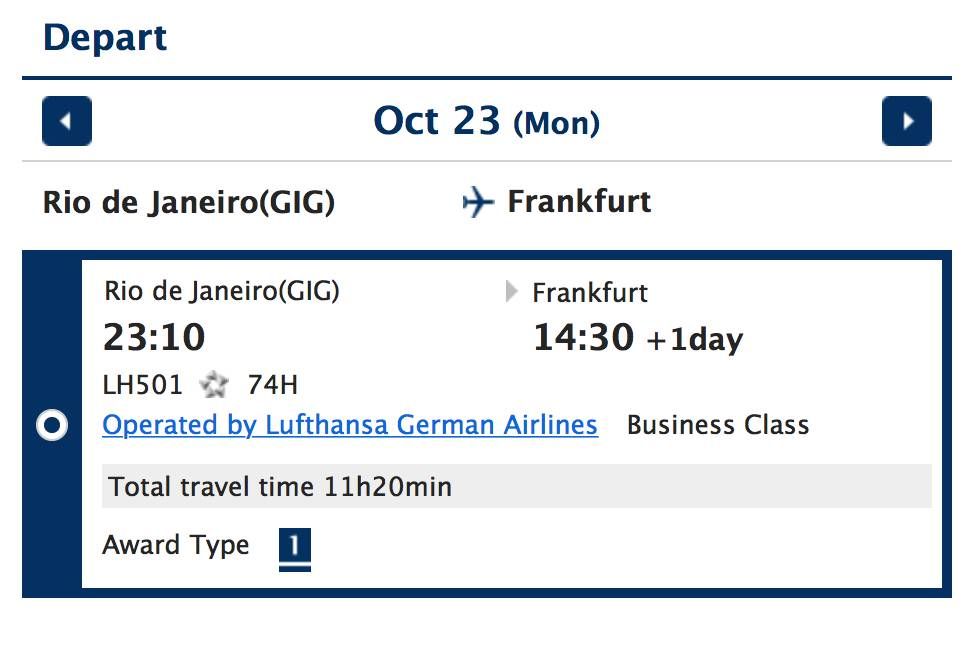Click the 74H aircraft type code
972x650 pixels.
coord(273,385)
